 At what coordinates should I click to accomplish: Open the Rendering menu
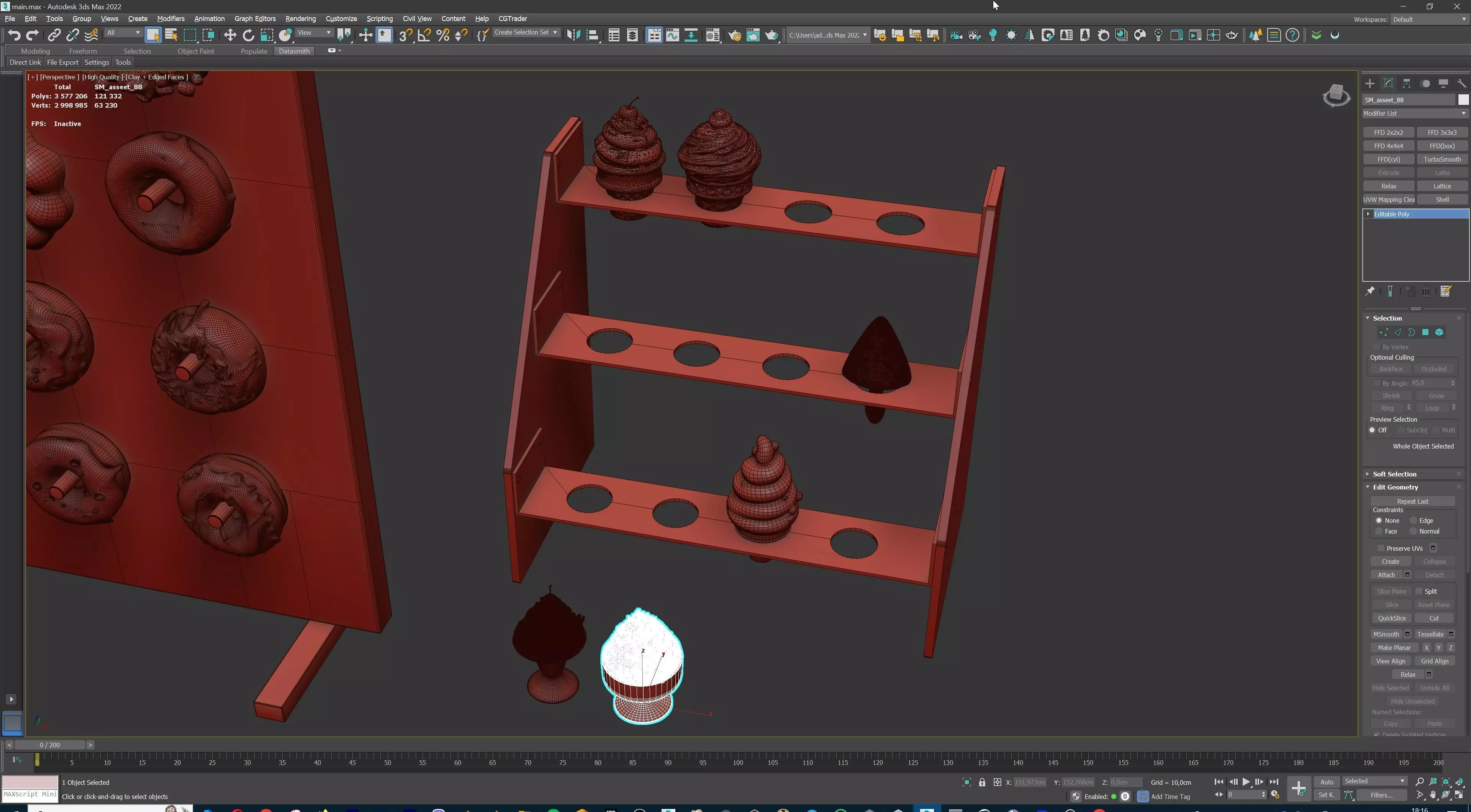(x=300, y=18)
